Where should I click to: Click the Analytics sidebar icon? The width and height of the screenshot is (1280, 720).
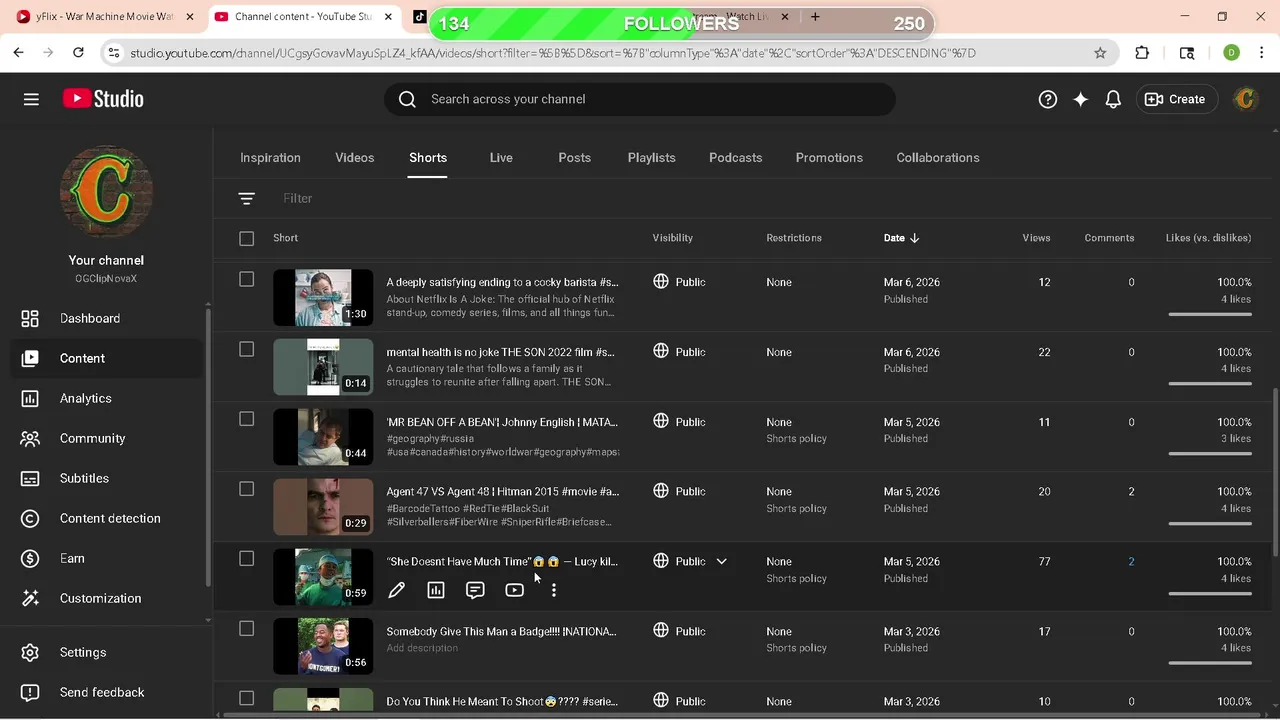(30, 398)
